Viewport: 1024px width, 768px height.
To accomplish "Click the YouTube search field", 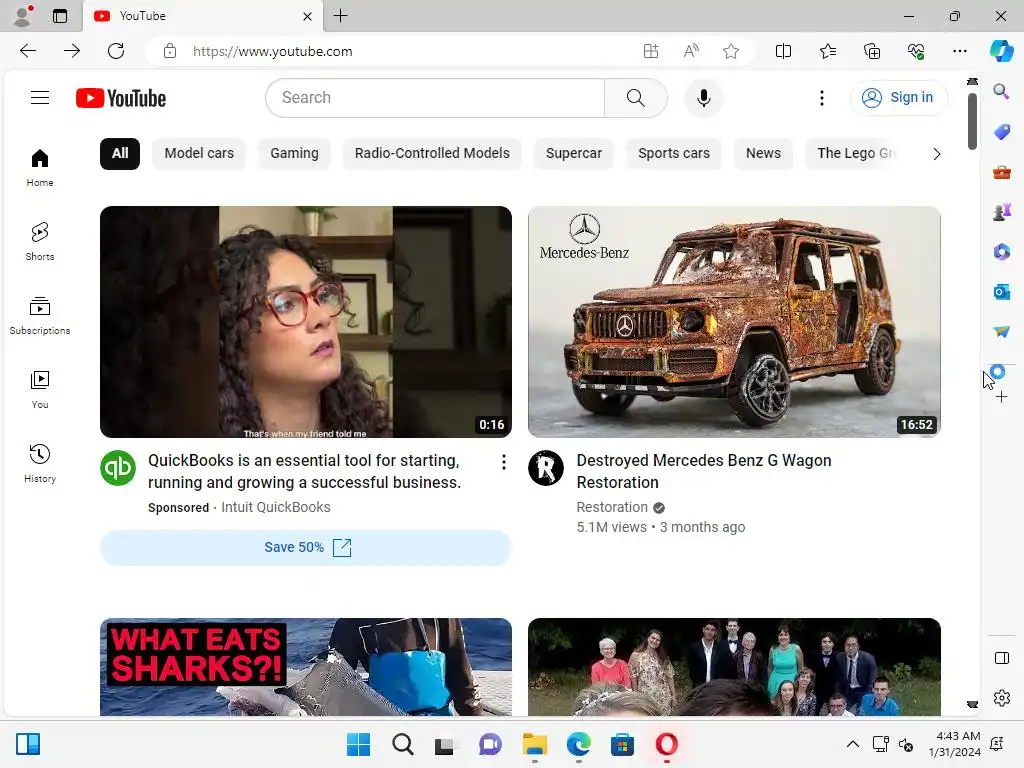I will pos(435,98).
